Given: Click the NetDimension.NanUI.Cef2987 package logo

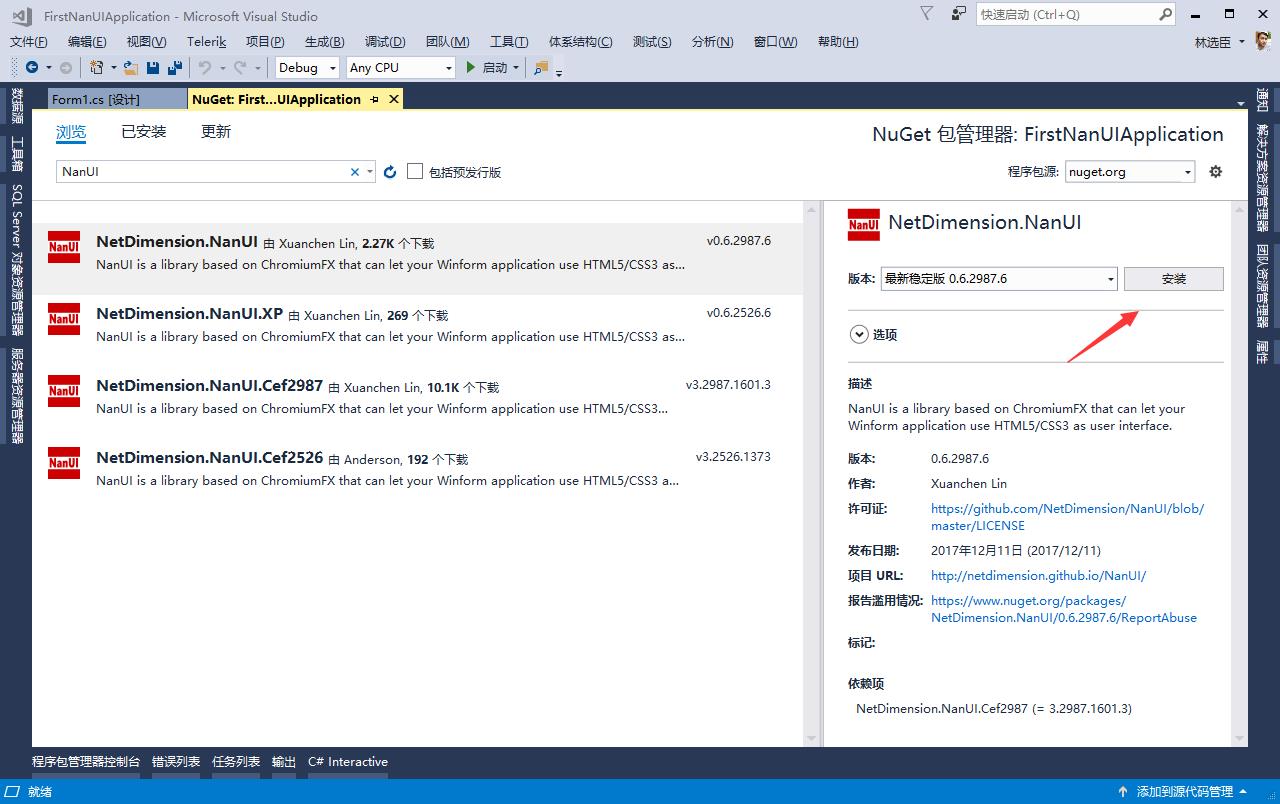Looking at the screenshot, I should [64, 391].
